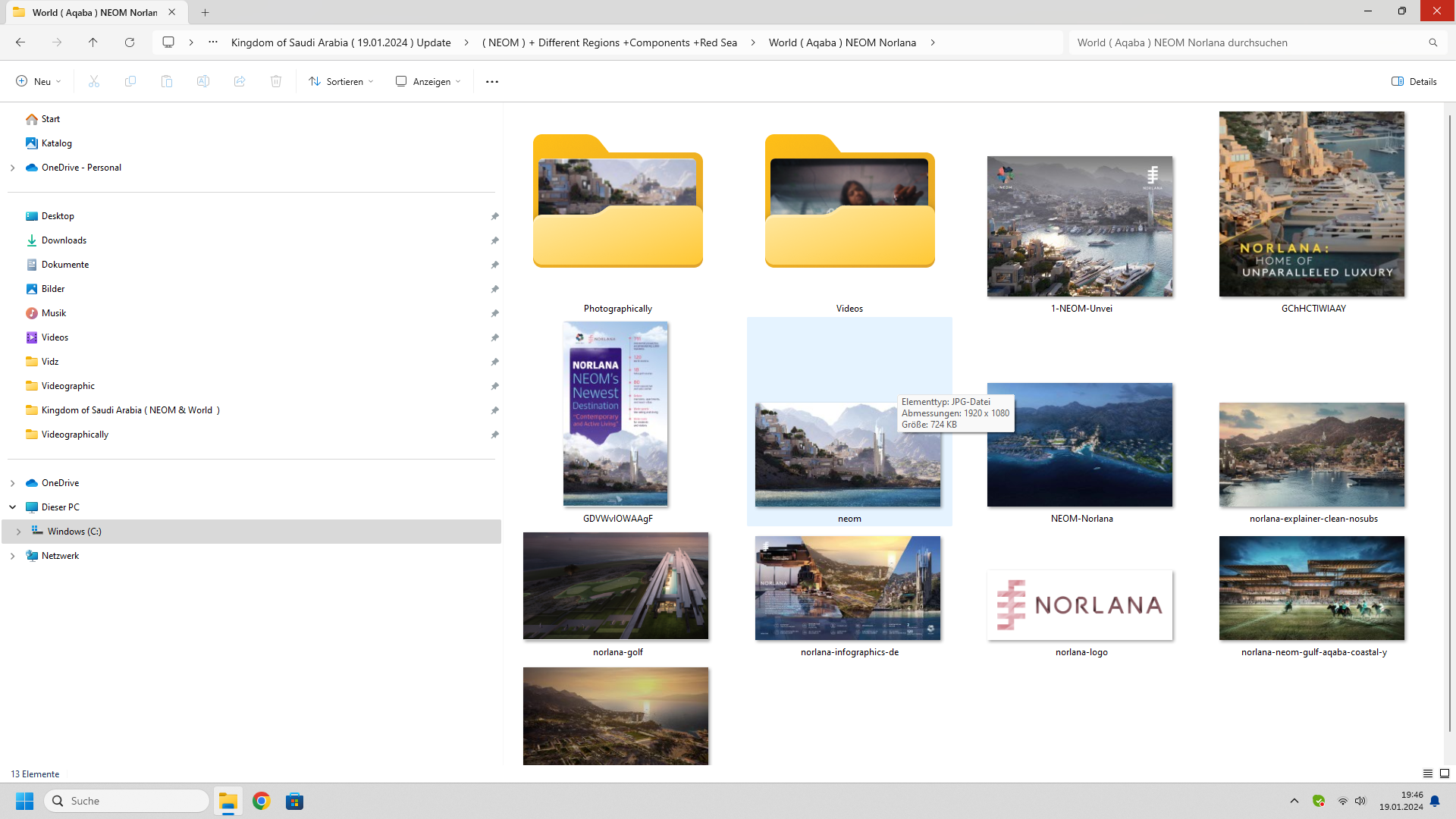Open a new tab with plus
Screen dimensions: 1456x819
click(205, 12)
